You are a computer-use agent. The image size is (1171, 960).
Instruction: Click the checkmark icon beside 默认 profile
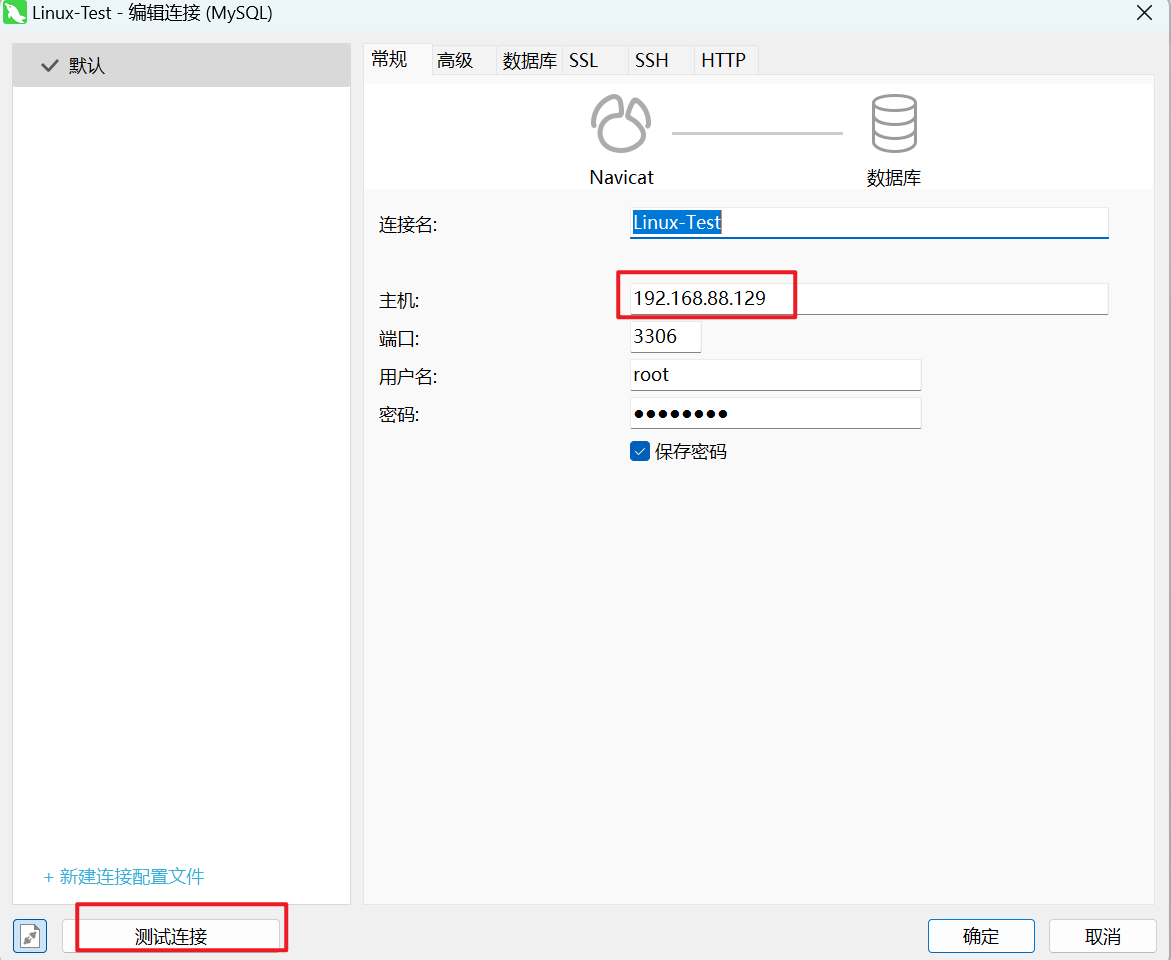pos(50,66)
